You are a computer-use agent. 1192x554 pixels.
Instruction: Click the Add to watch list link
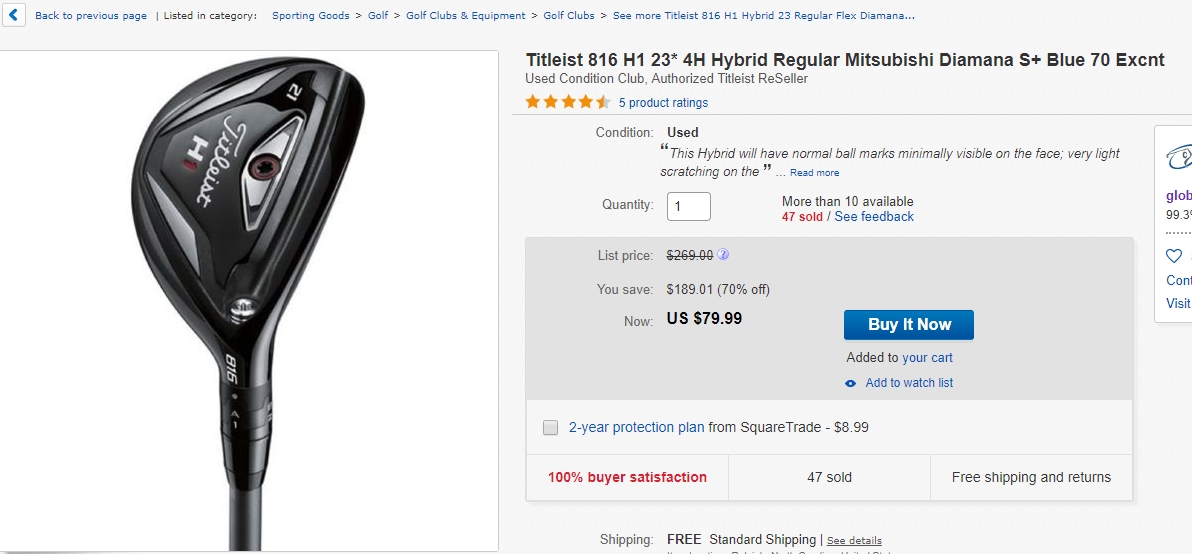(x=909, y=383)
